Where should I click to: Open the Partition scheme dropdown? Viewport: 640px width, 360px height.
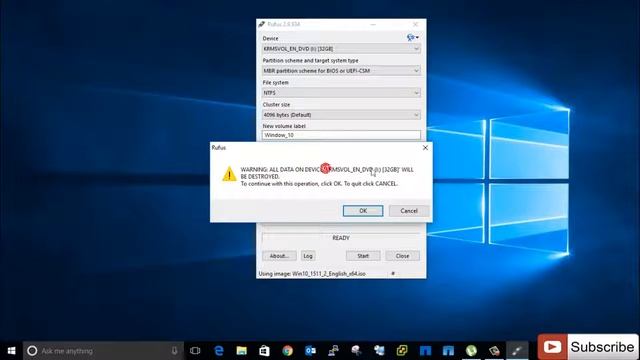341,71
